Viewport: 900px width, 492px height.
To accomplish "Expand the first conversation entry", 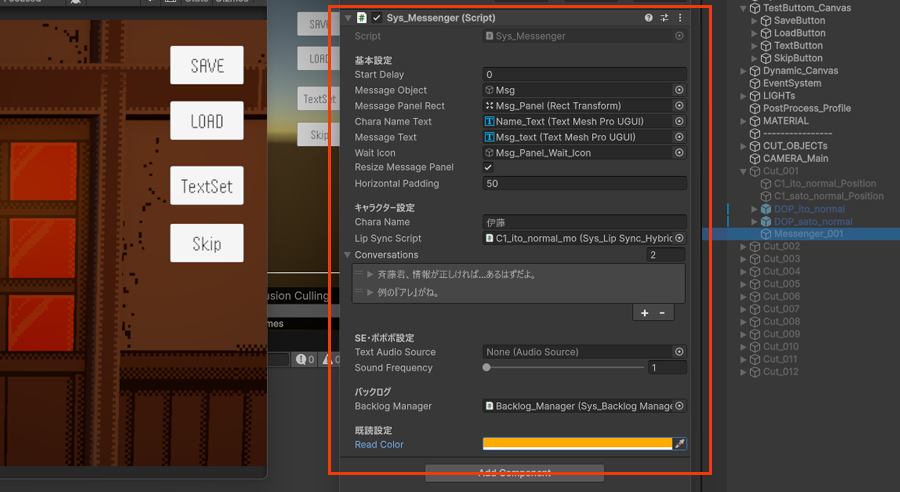I will (370, 274).
